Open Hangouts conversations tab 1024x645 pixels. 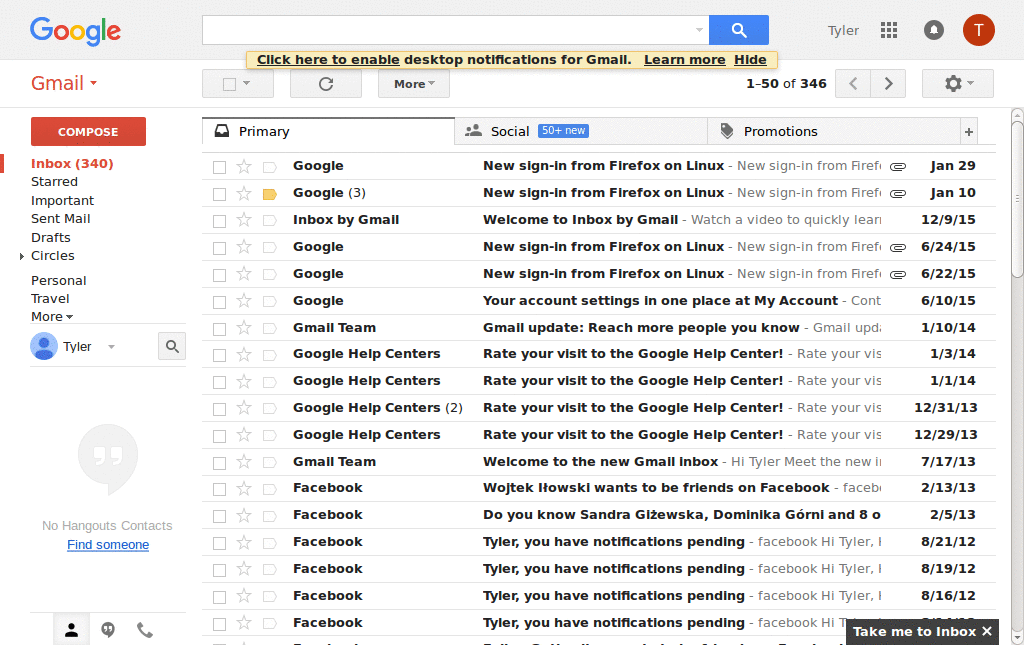coord(108,630)
